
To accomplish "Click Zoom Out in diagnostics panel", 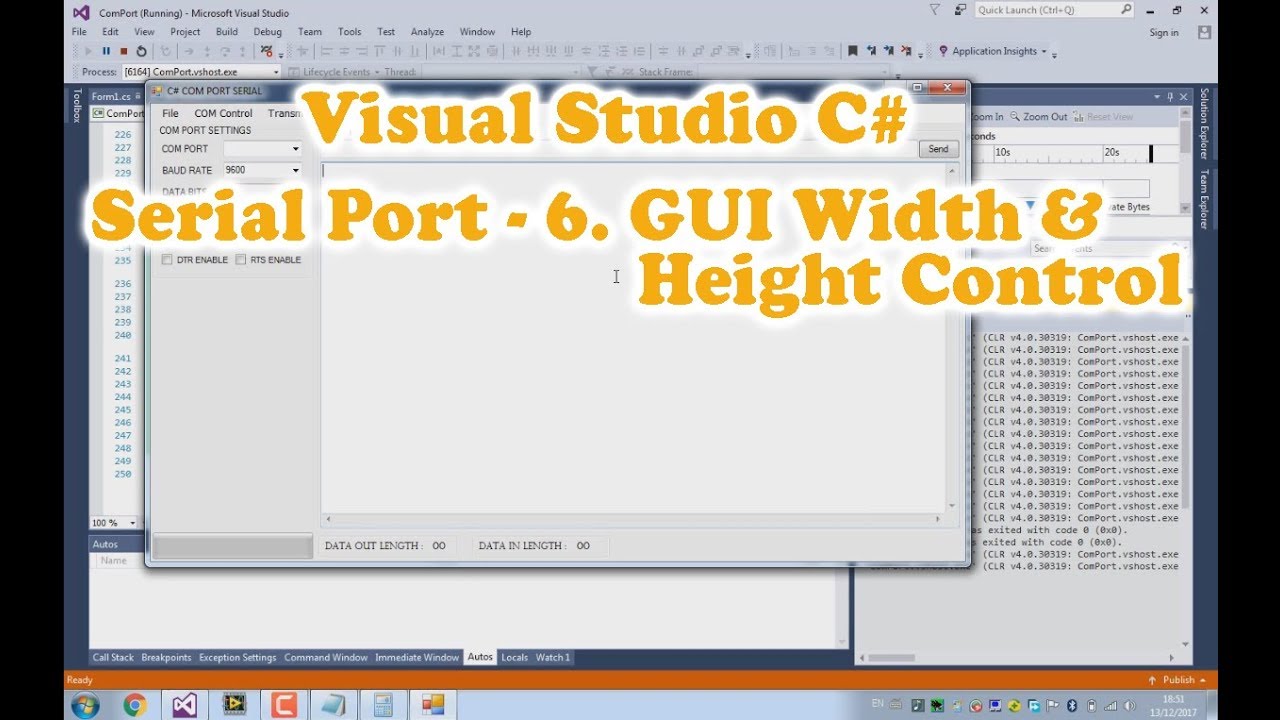I will pos(1039,117).
